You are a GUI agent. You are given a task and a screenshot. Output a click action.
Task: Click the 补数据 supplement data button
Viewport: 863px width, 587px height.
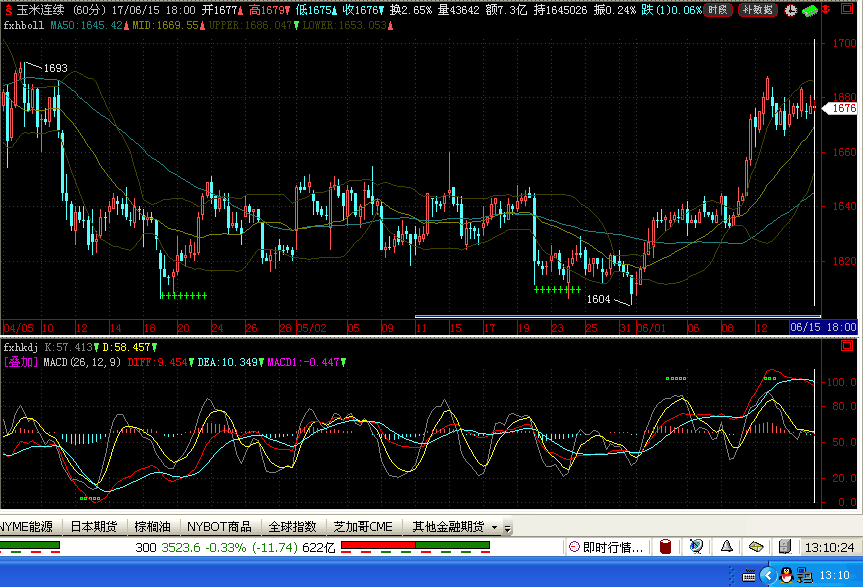pyautogui.click(x=757, y=10)
